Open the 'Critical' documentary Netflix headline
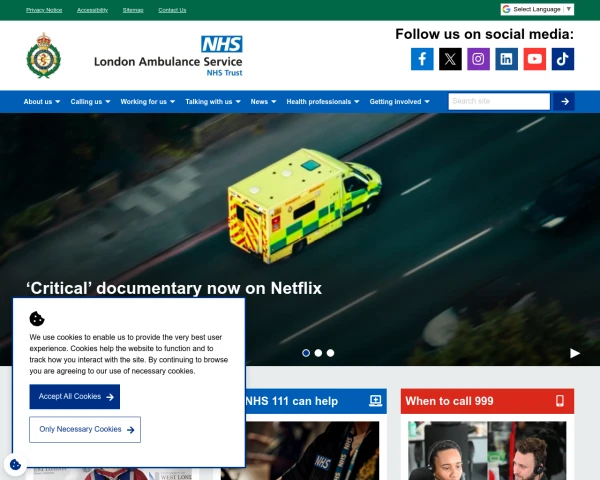The height and width of the screenshot is (480, 600). 174,288
